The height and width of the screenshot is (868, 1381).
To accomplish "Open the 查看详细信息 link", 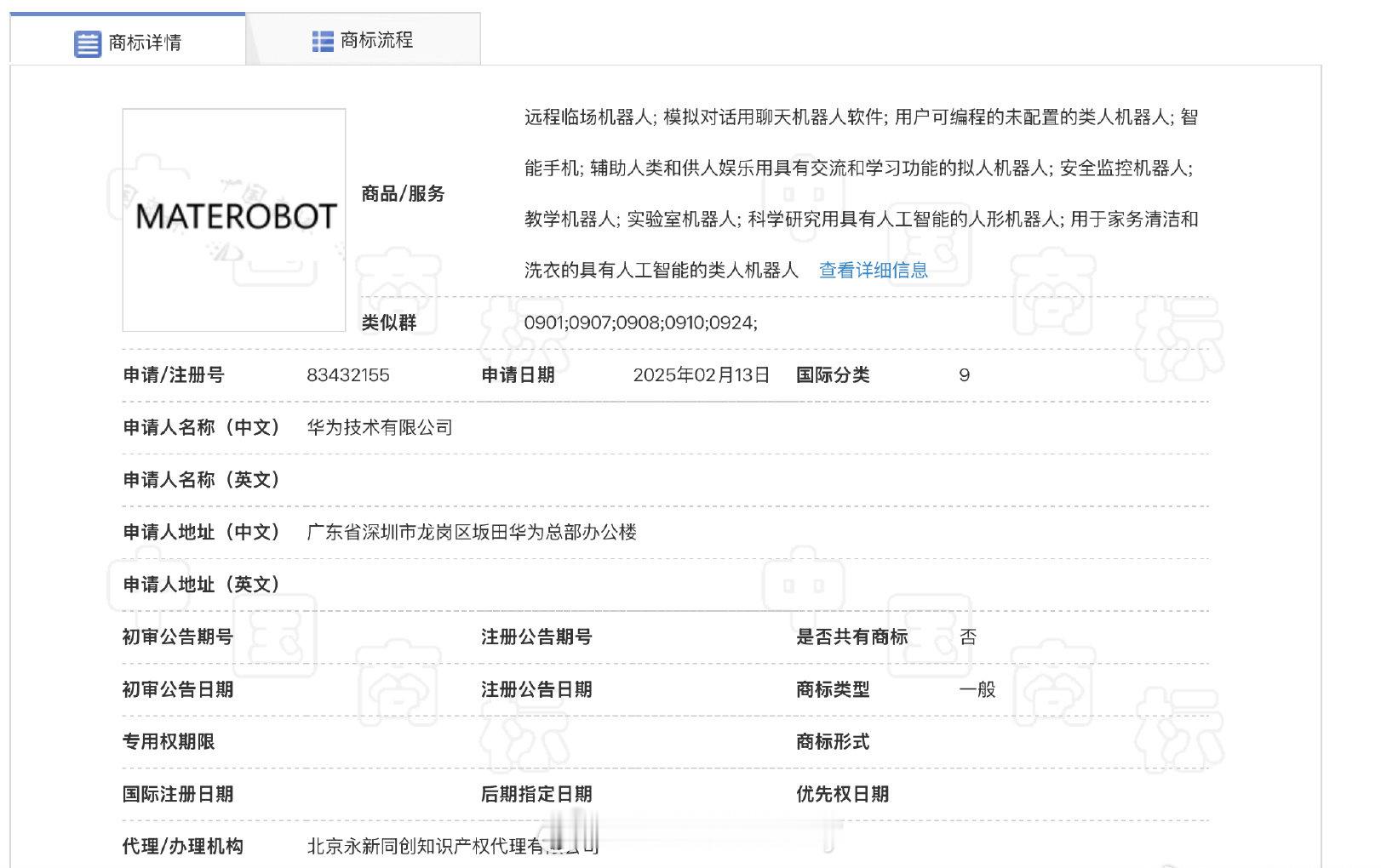I will [x=874, y=271].
